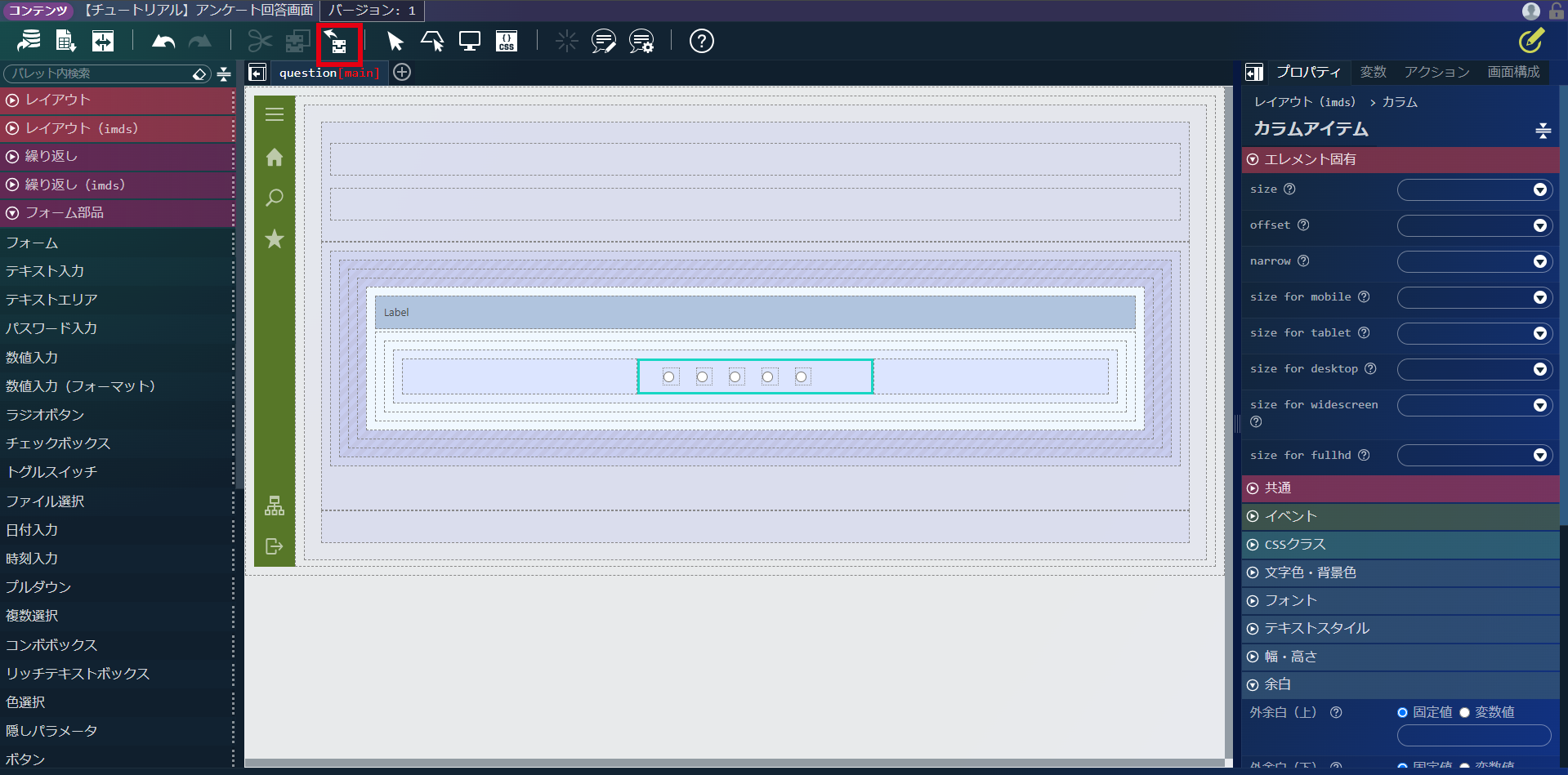The image size is (1568, 775).
Task: Open the size for desktop dropdown
Action: (1474, 369)
